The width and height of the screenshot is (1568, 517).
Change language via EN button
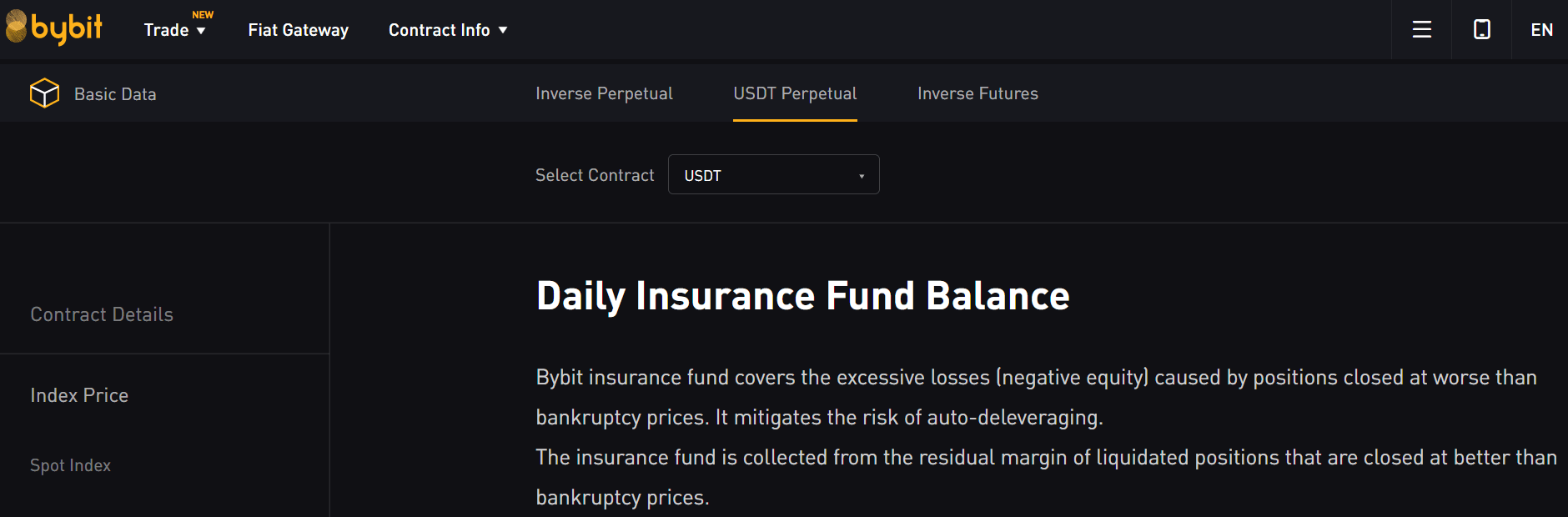(1541, 30)
